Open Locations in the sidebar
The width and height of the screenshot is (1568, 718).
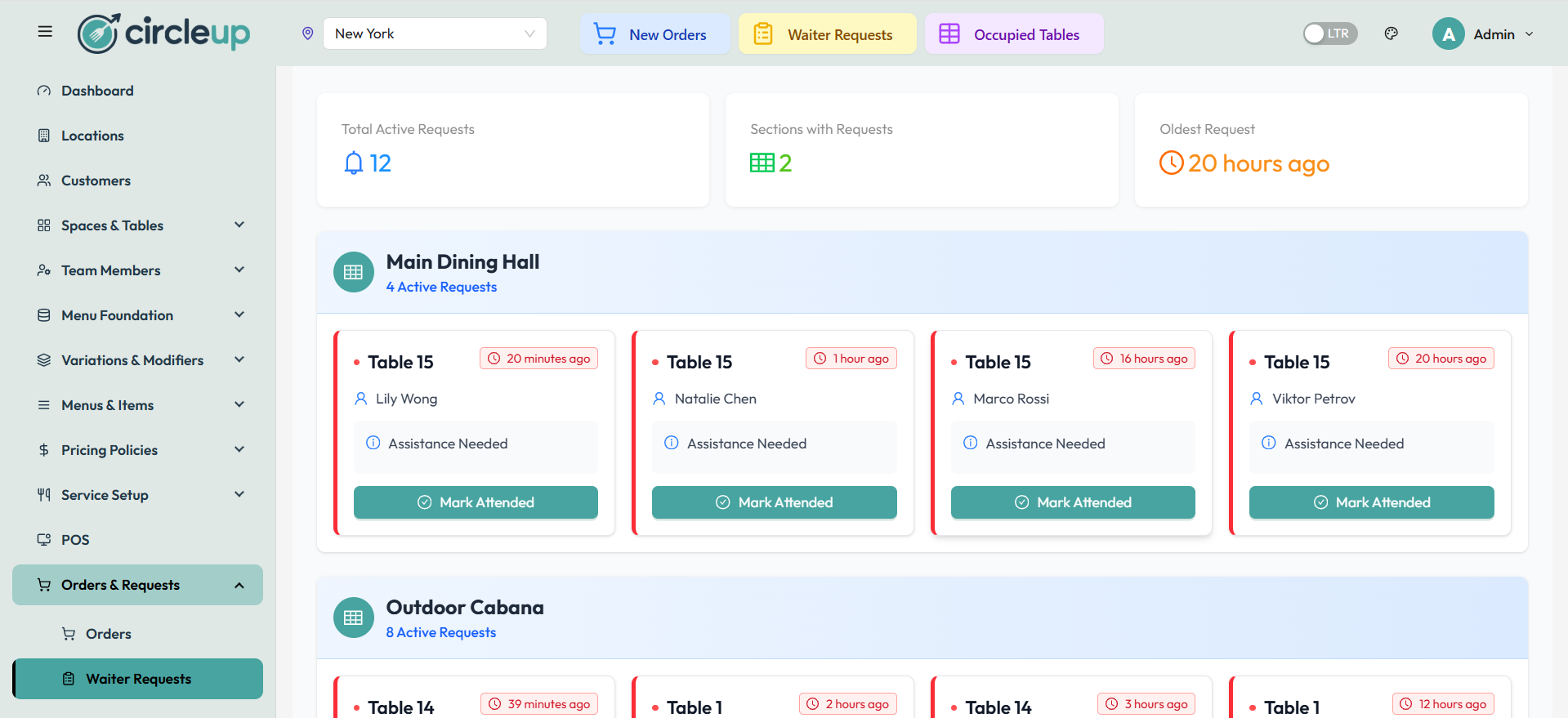click(x=137, y=136)
